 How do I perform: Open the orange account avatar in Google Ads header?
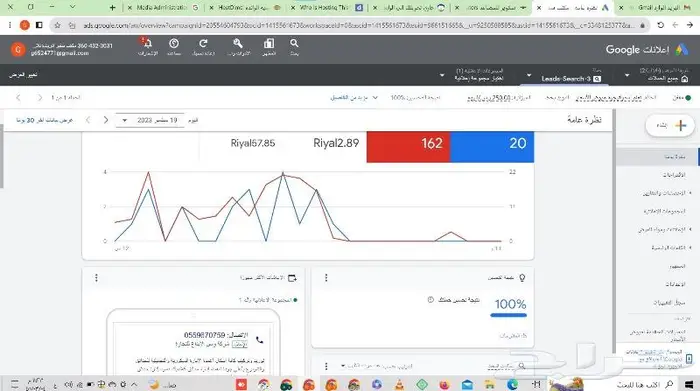18,50
